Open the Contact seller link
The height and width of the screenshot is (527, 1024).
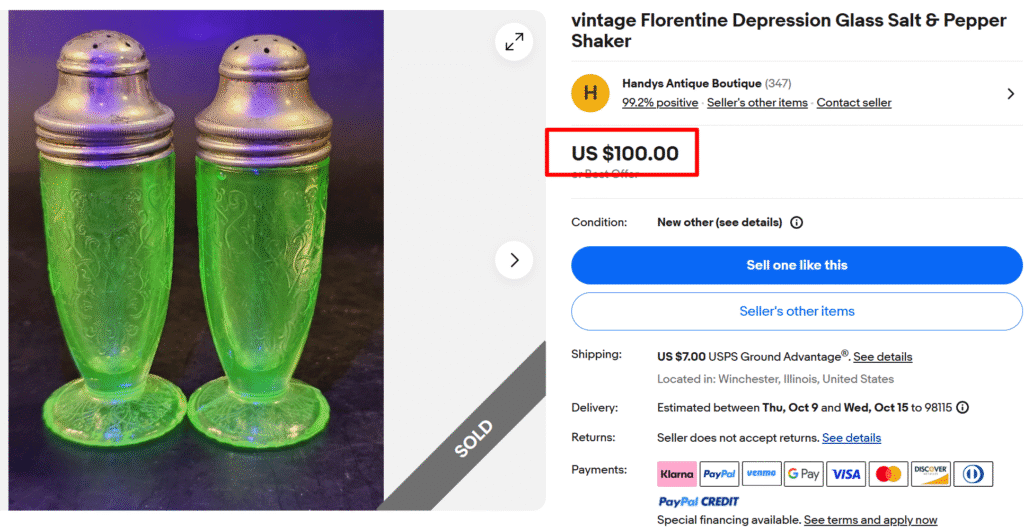point(853,103)
